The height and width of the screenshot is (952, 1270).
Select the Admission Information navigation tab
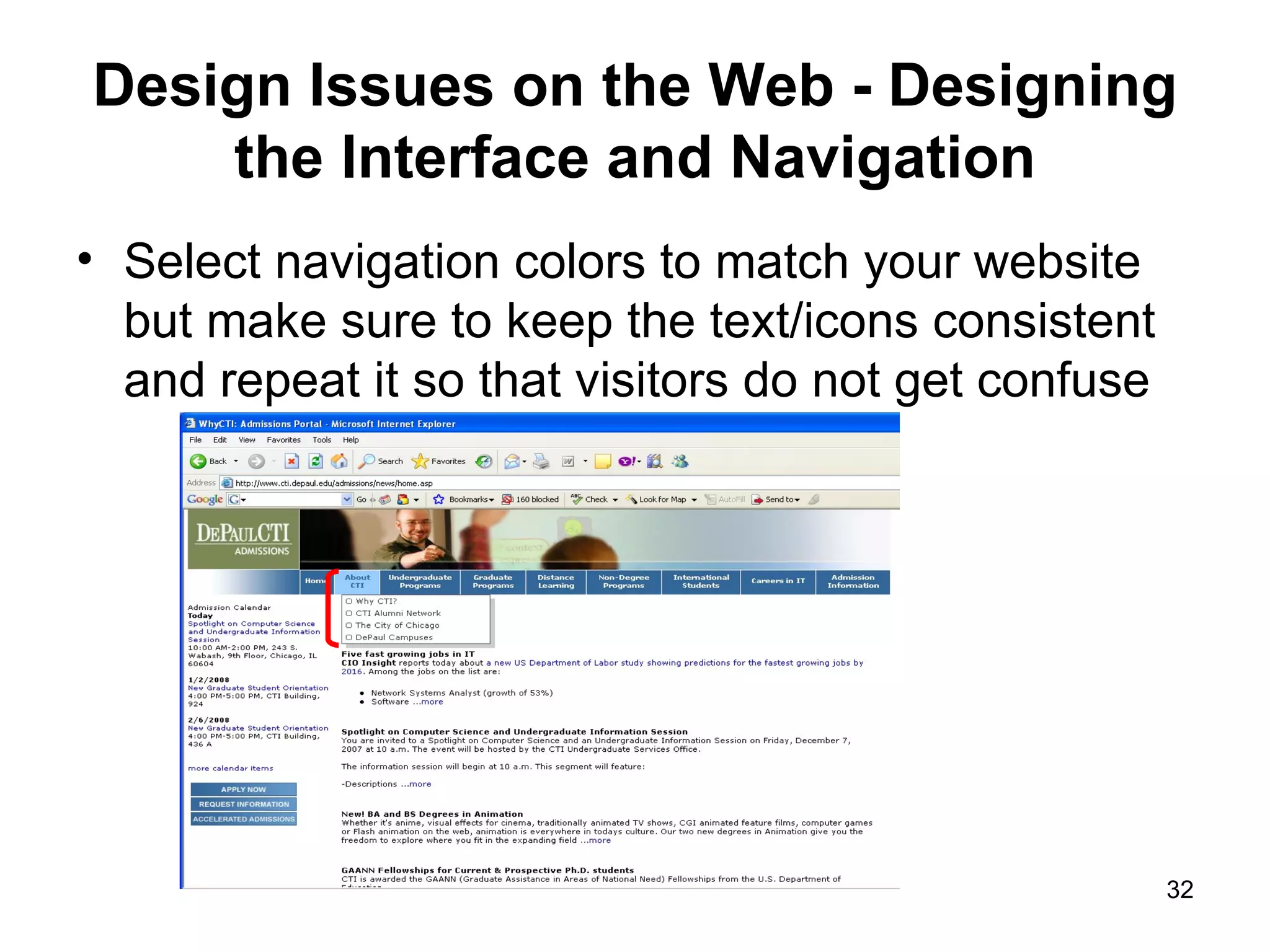(x=853, y=581)
